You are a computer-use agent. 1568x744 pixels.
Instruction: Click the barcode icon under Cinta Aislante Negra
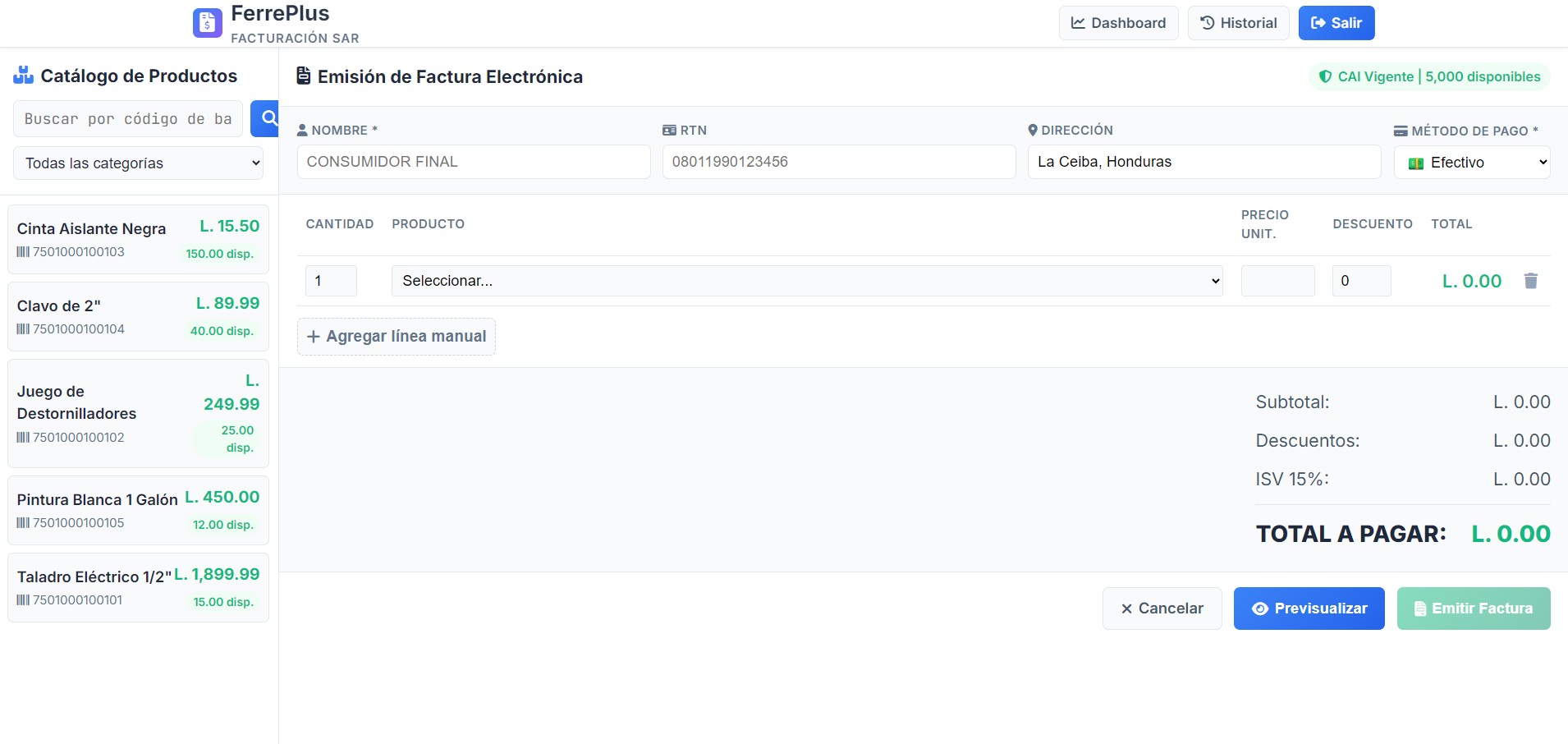(x=23, y=252)
